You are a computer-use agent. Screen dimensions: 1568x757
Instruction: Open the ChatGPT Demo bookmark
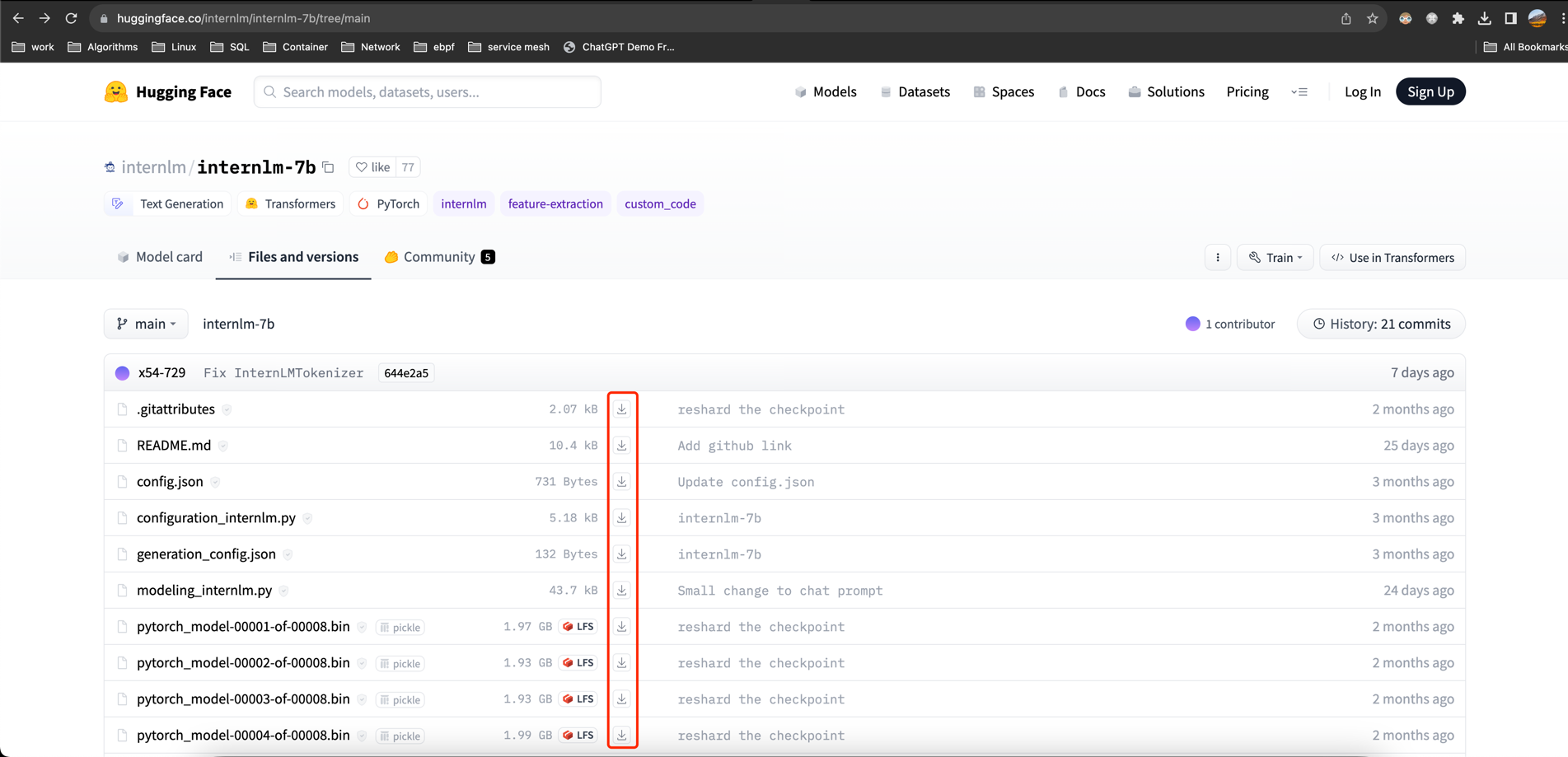pos(619,47)
